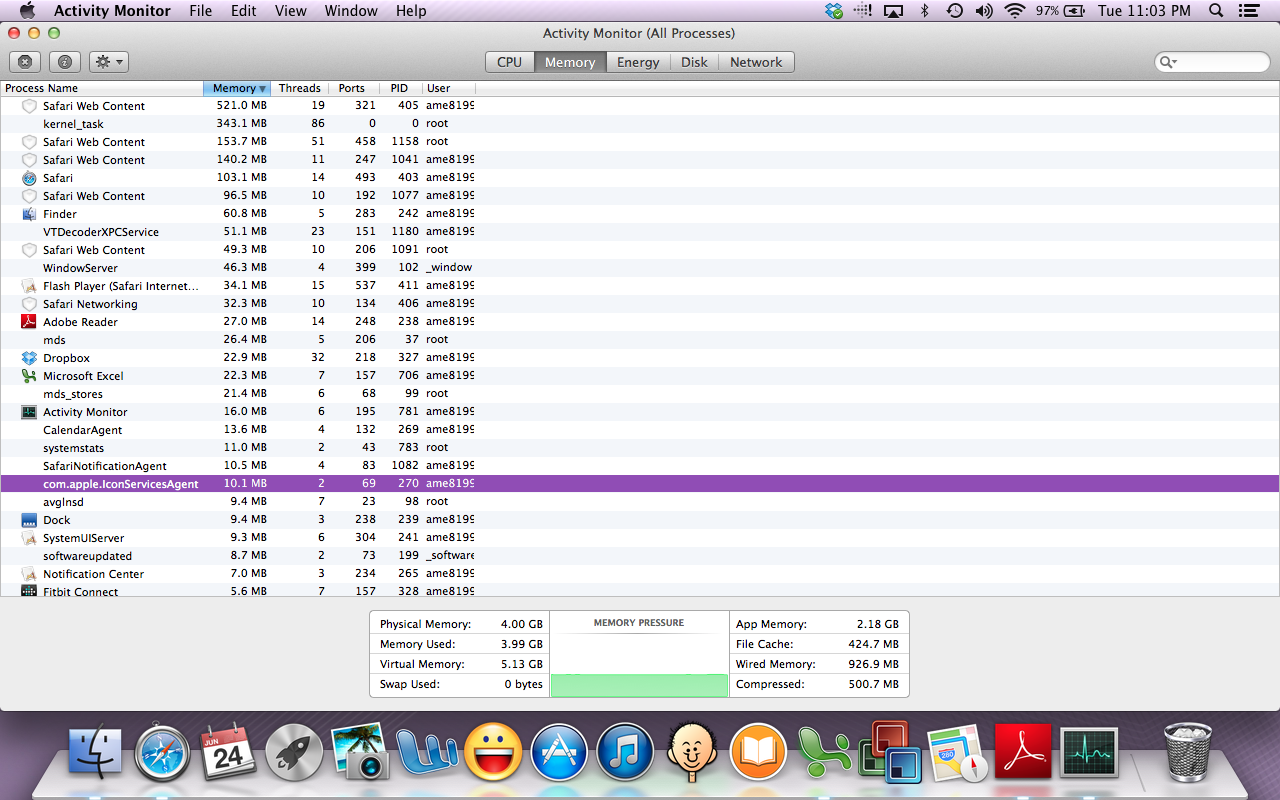This screenshot has height=800, width=1280.
Task: Click the process search field
Action: (x=1212, y=62)
